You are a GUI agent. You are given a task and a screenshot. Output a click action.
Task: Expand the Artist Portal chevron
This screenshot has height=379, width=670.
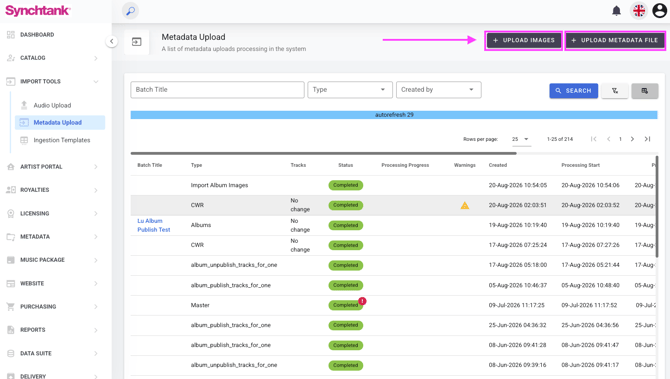pos(96,167)
